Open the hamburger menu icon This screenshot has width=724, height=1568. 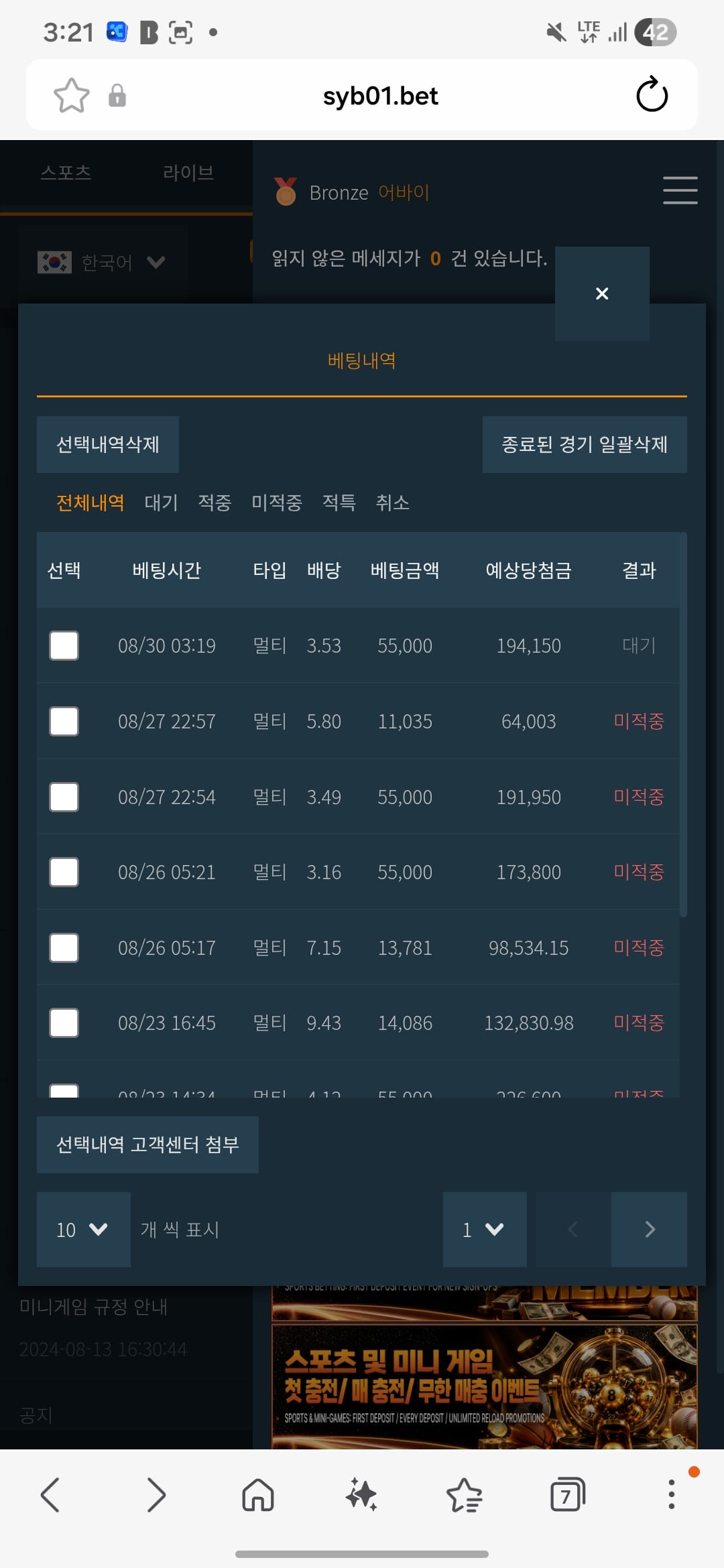tap(680, 190)
